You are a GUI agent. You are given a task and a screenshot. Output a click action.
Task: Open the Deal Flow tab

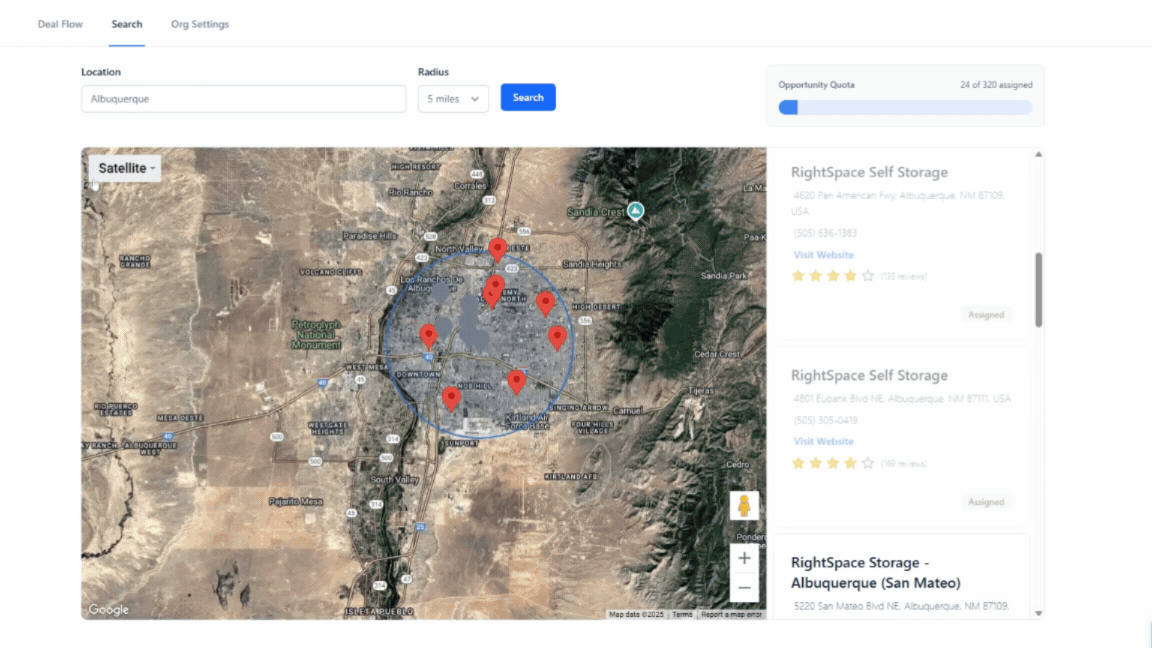pyautogui.click(x=60, y=24)
